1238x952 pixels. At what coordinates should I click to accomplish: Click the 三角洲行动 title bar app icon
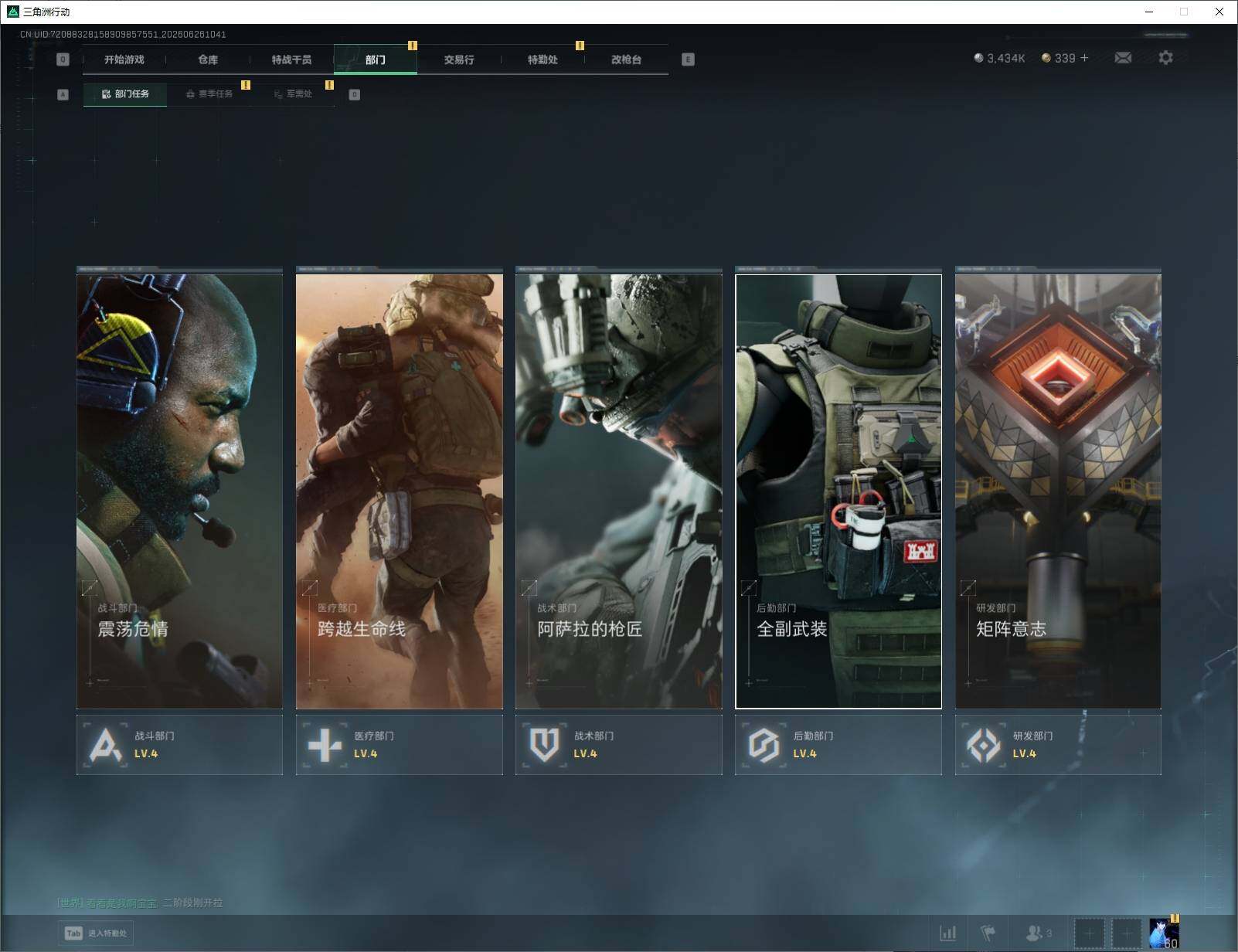[x=12, y=12]
